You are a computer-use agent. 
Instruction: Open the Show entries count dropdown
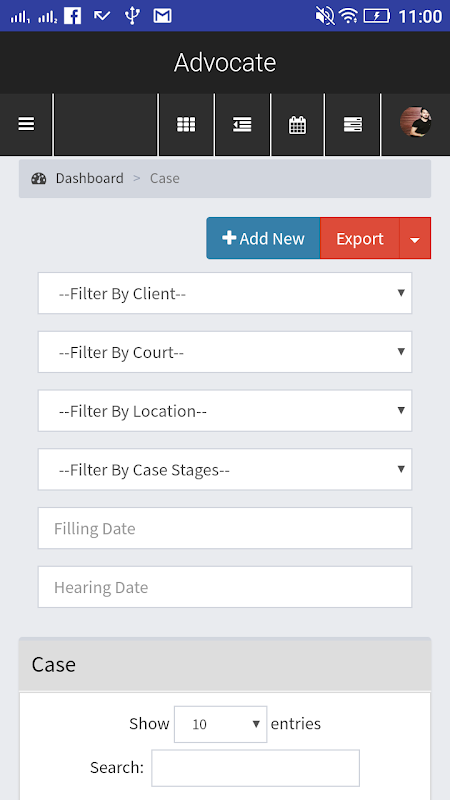(x=220, y=724)
